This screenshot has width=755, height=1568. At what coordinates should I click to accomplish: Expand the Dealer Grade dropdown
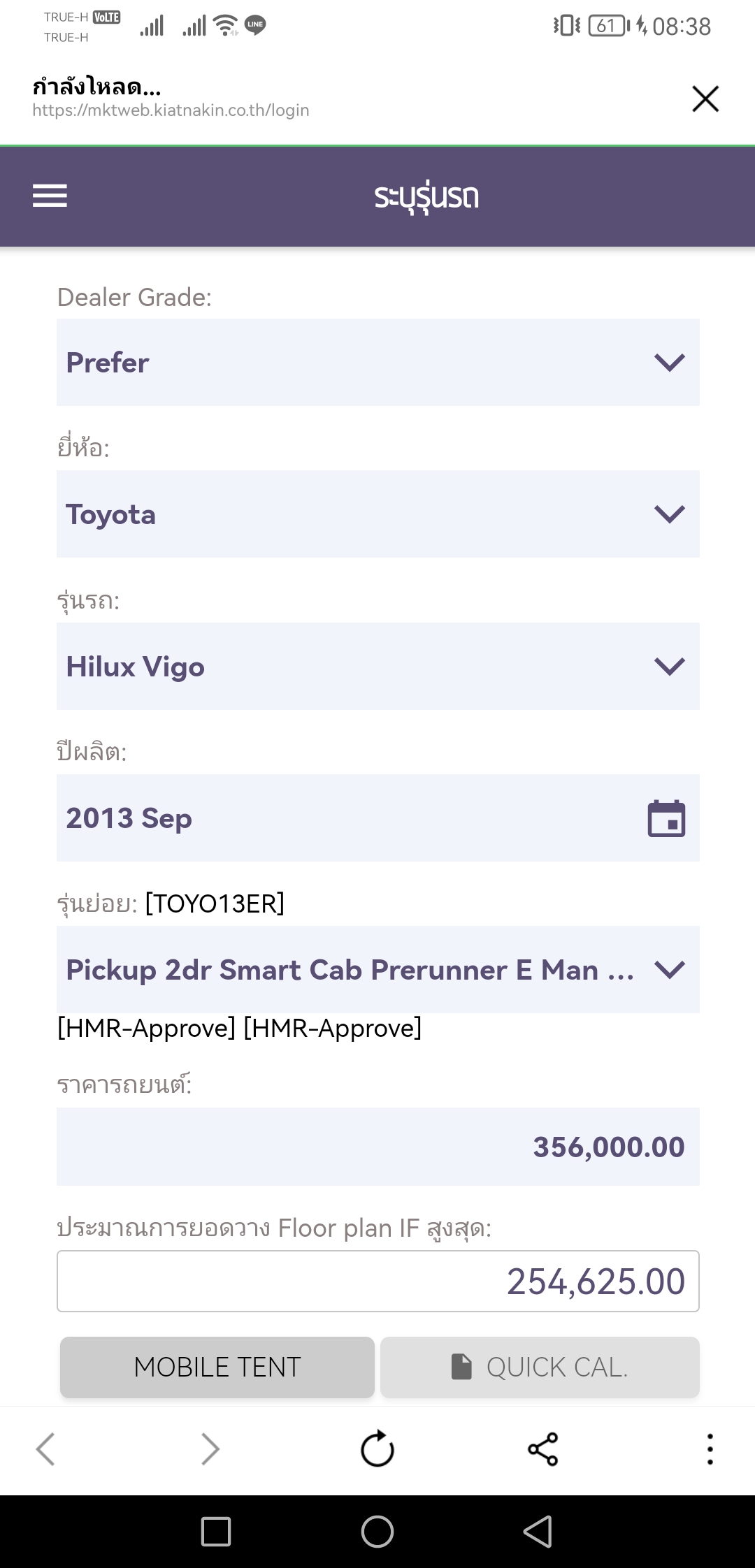pos(377,362)
